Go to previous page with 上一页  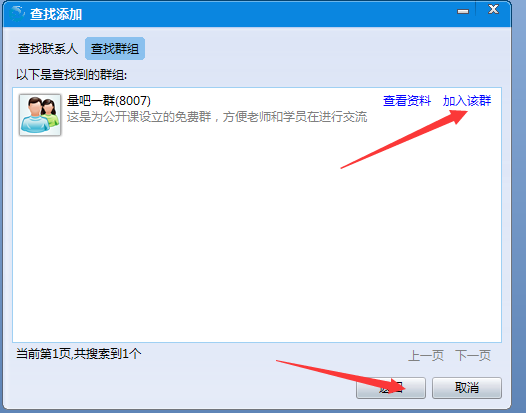(426, 355)
